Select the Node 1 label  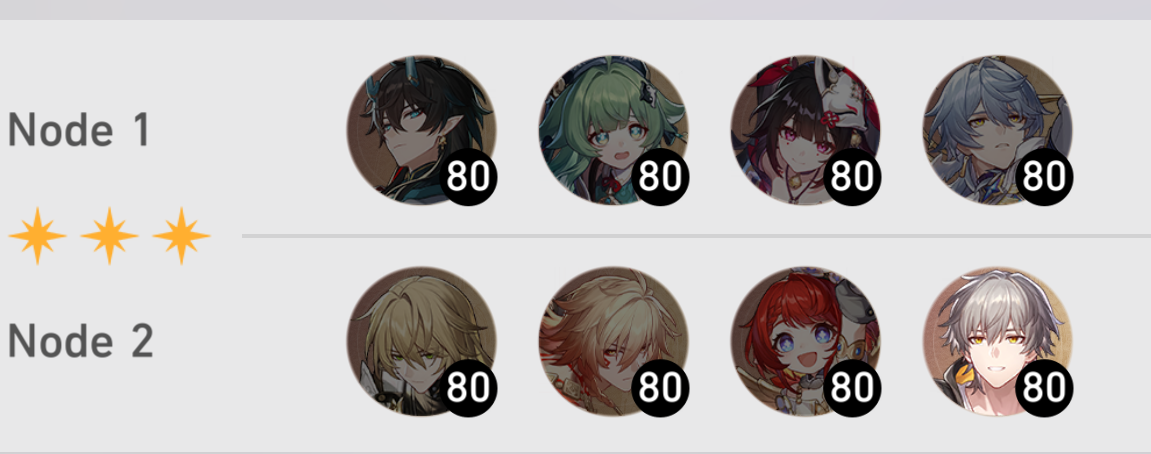(79, 130)
